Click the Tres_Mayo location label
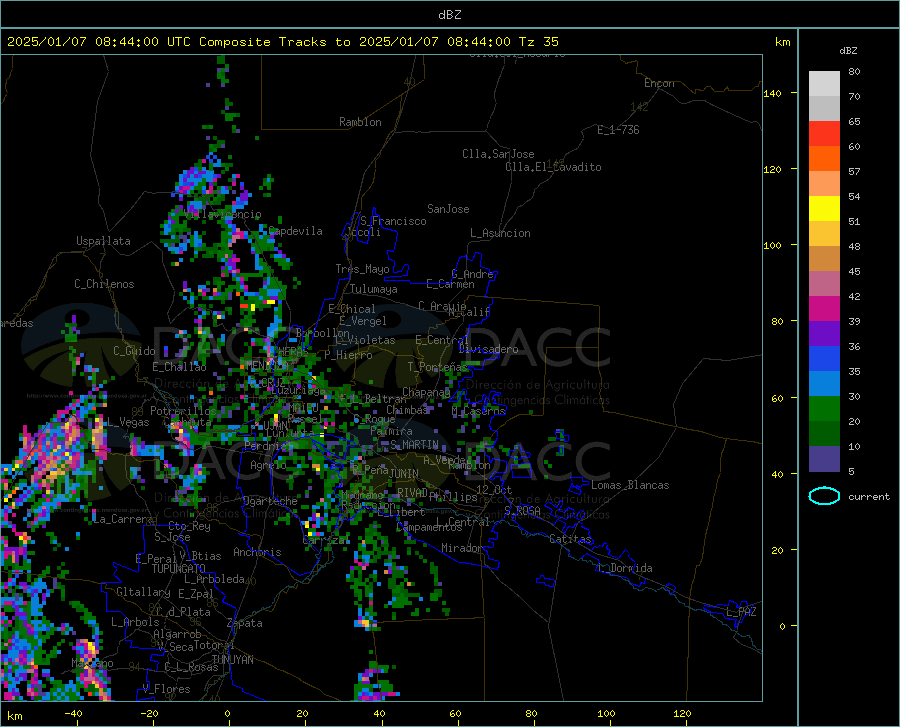 [362, 269]
